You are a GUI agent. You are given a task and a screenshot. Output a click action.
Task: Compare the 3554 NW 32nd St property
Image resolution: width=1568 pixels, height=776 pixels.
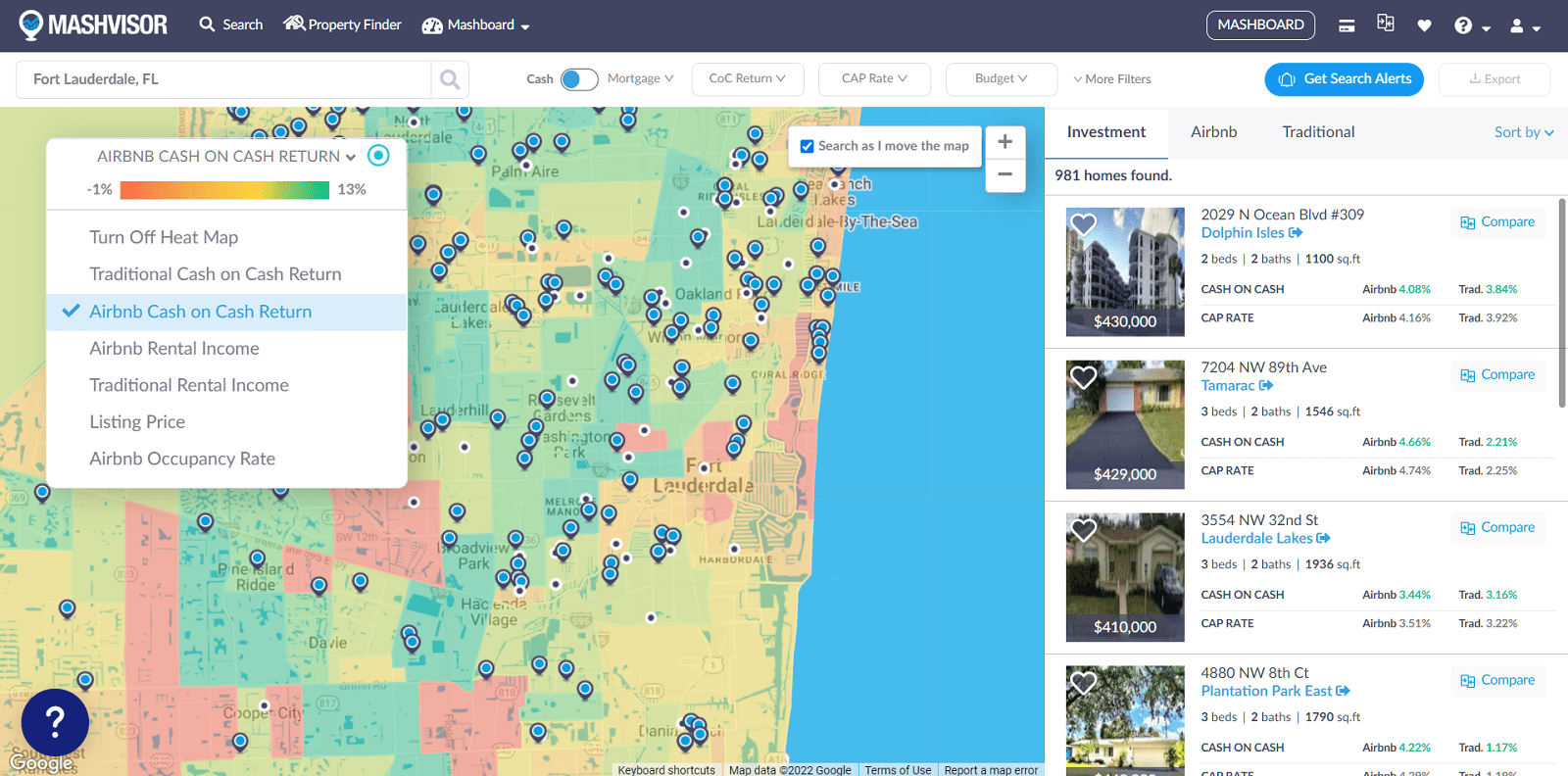(x=1498, y=528)
